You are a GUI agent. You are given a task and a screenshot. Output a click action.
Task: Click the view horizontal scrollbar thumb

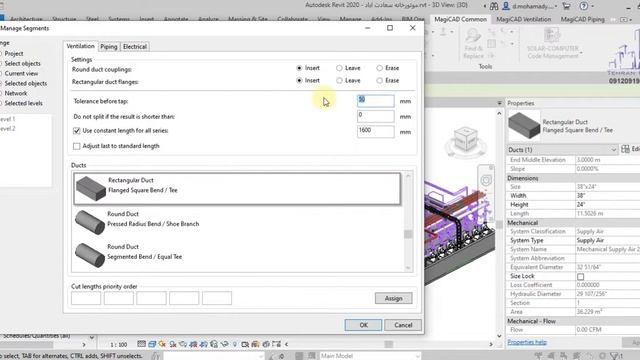[x=388, y=344]
